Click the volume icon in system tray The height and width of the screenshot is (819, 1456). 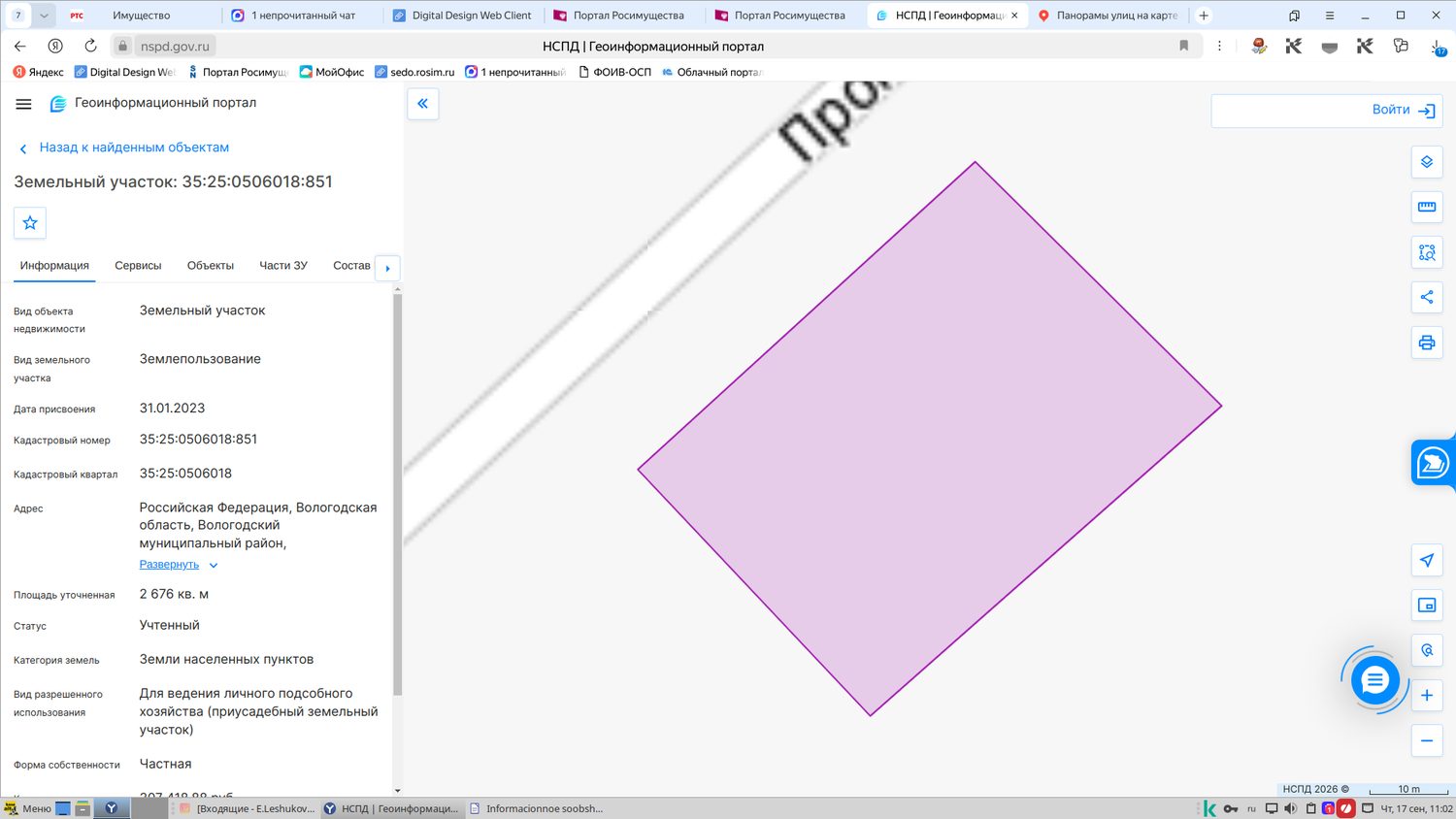(1290, 808)
